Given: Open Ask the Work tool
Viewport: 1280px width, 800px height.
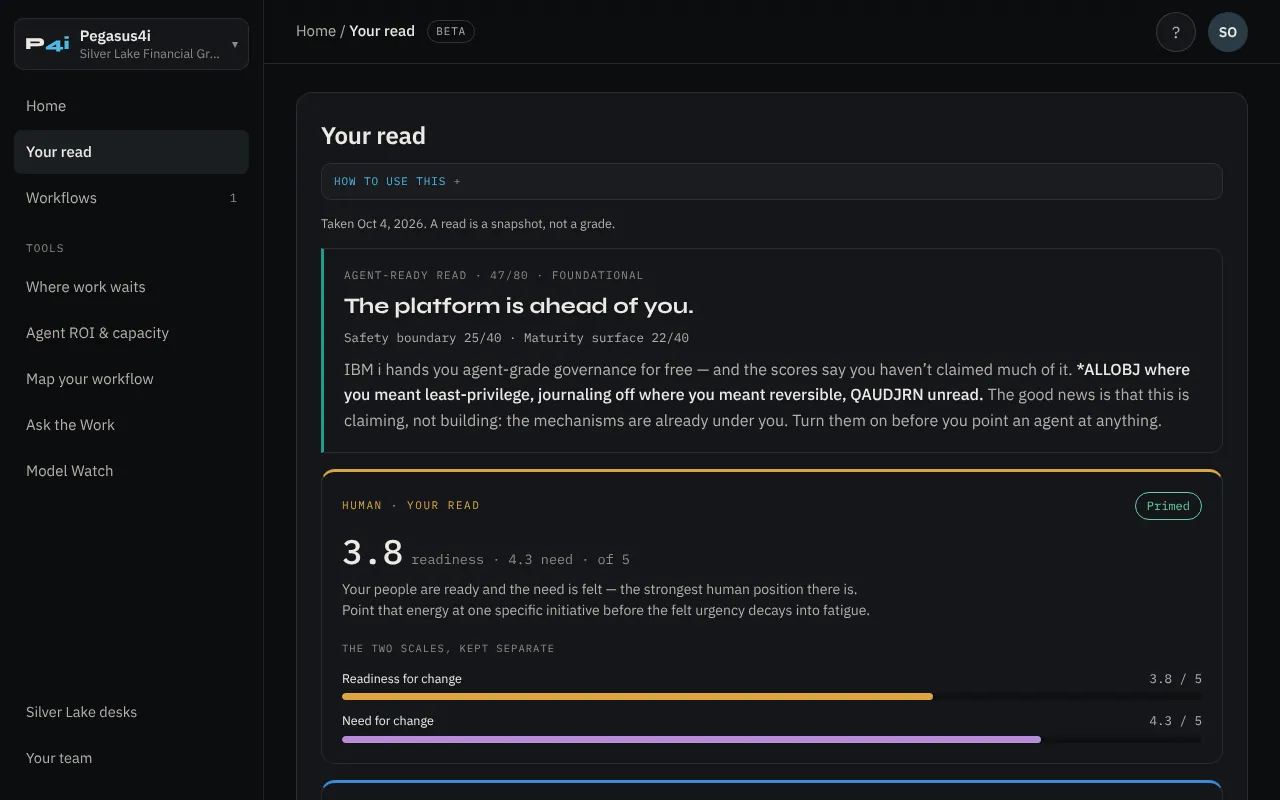Looking at the screenshot, I should pos(131,425).
